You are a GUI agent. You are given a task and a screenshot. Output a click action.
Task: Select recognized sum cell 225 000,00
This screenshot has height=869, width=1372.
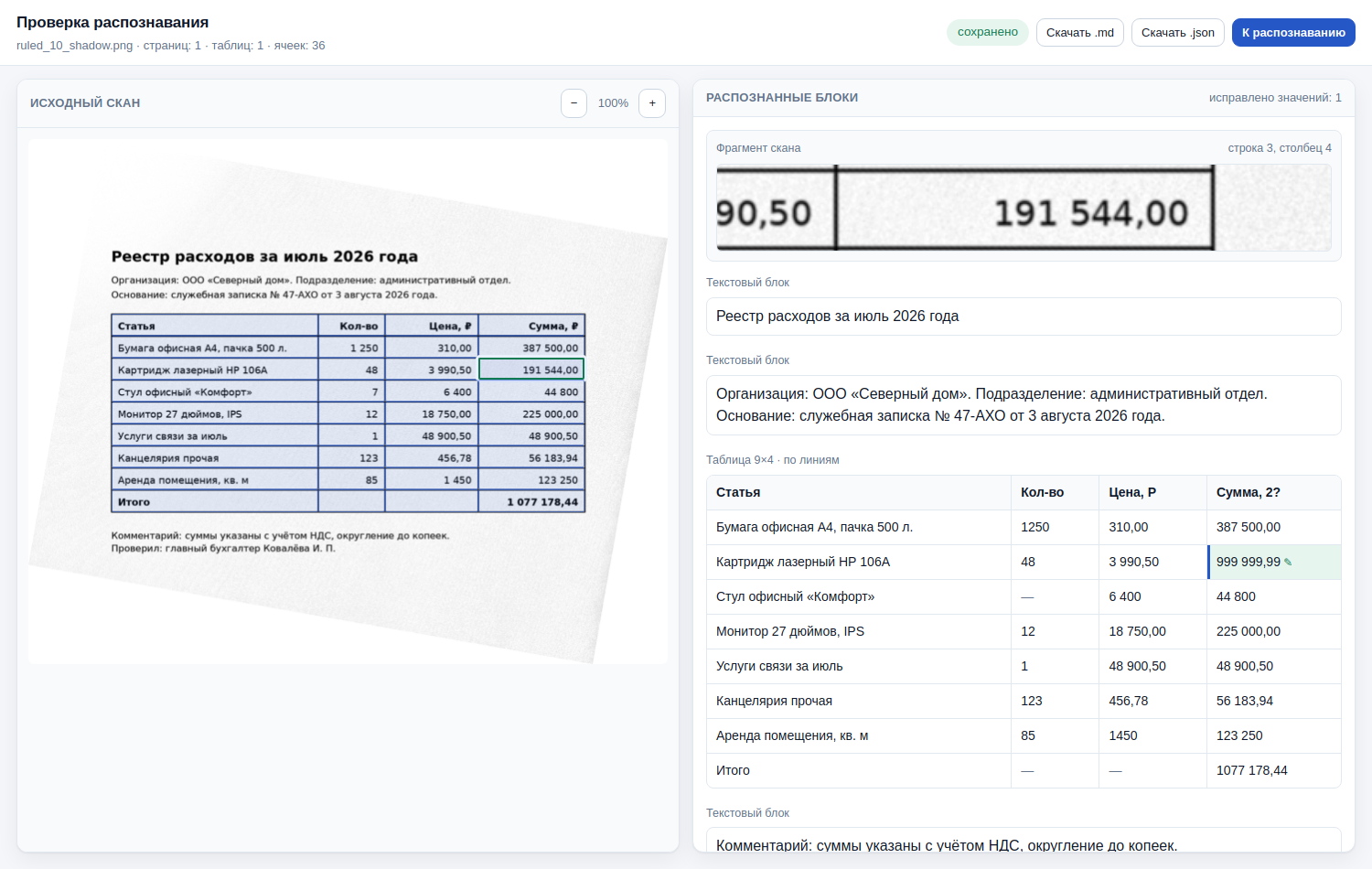1274,632
